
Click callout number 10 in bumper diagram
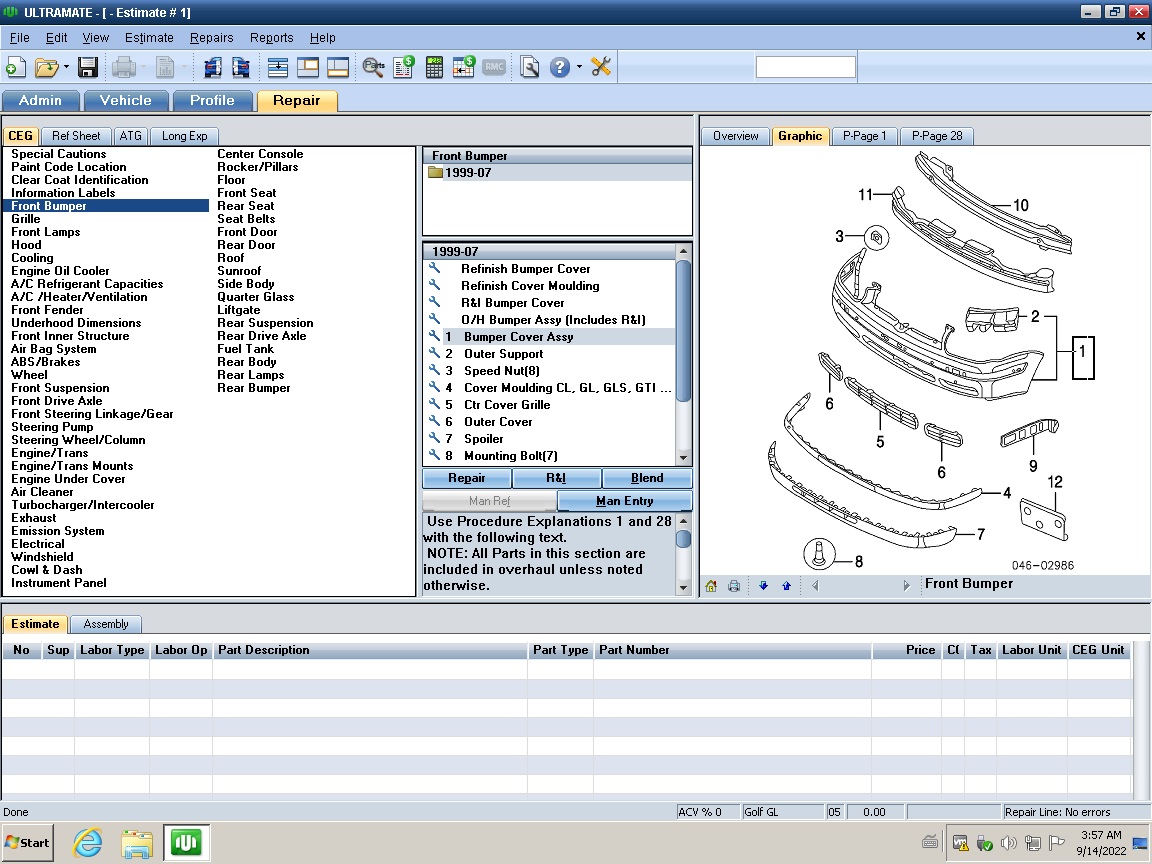(x=1020, y=206)
